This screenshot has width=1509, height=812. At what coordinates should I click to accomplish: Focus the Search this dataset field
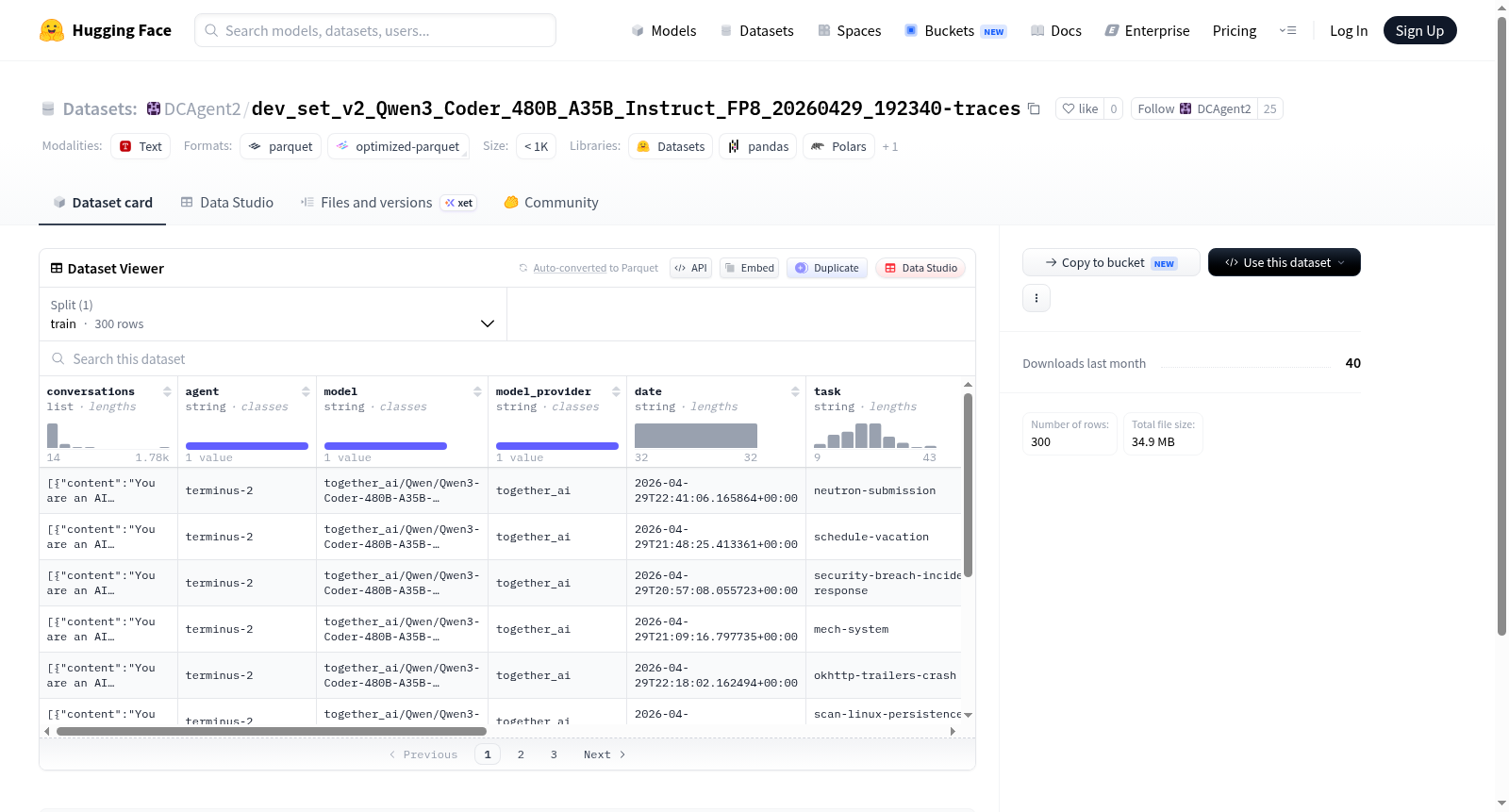click(507, 359)
